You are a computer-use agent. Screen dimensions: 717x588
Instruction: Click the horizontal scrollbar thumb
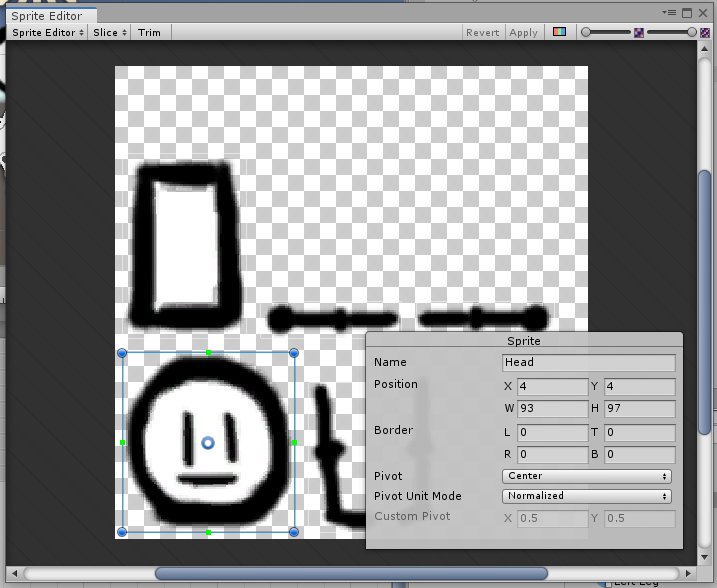pos(351,573)
